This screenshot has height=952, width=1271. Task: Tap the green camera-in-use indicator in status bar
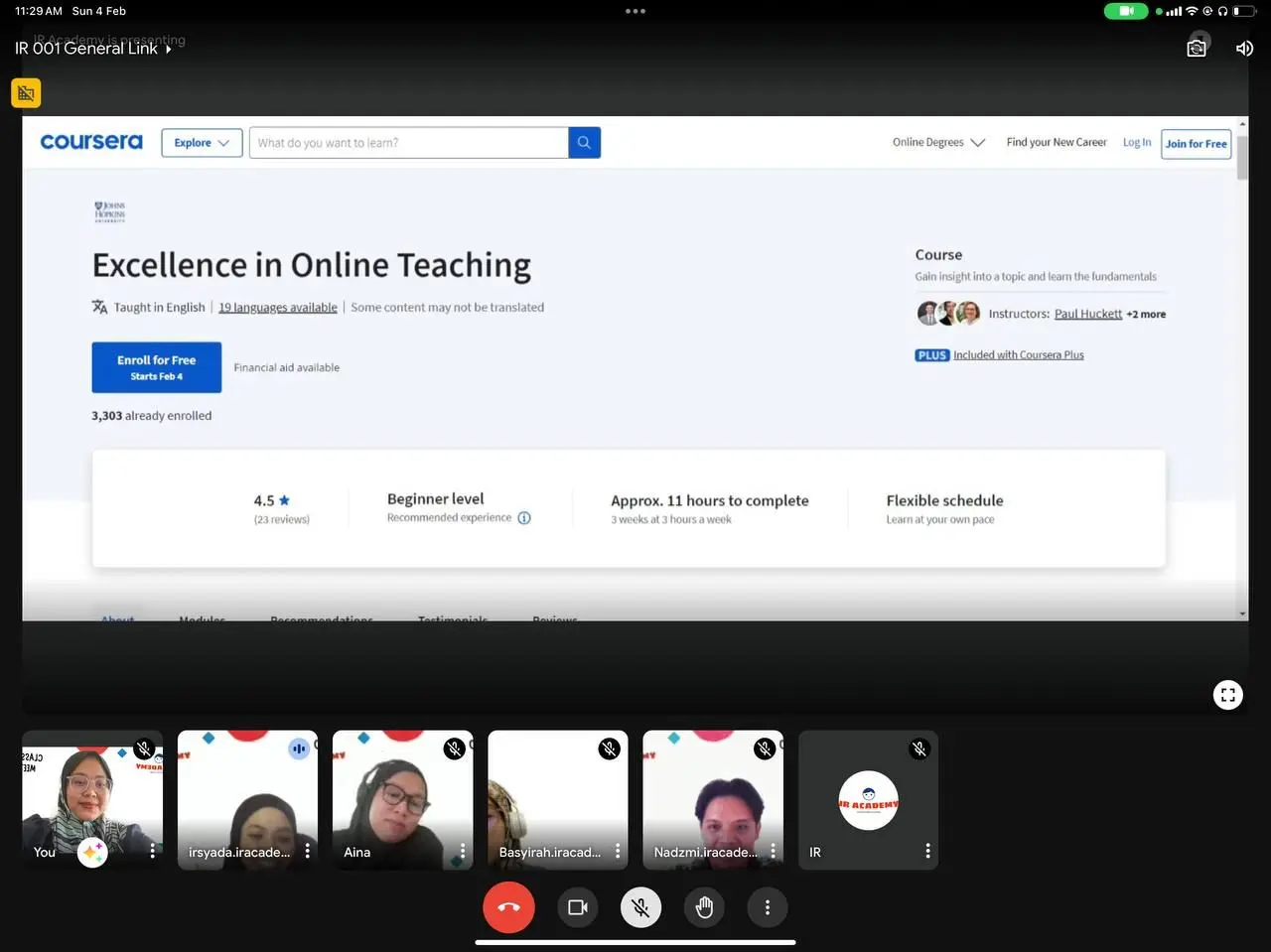point(1126,11)
